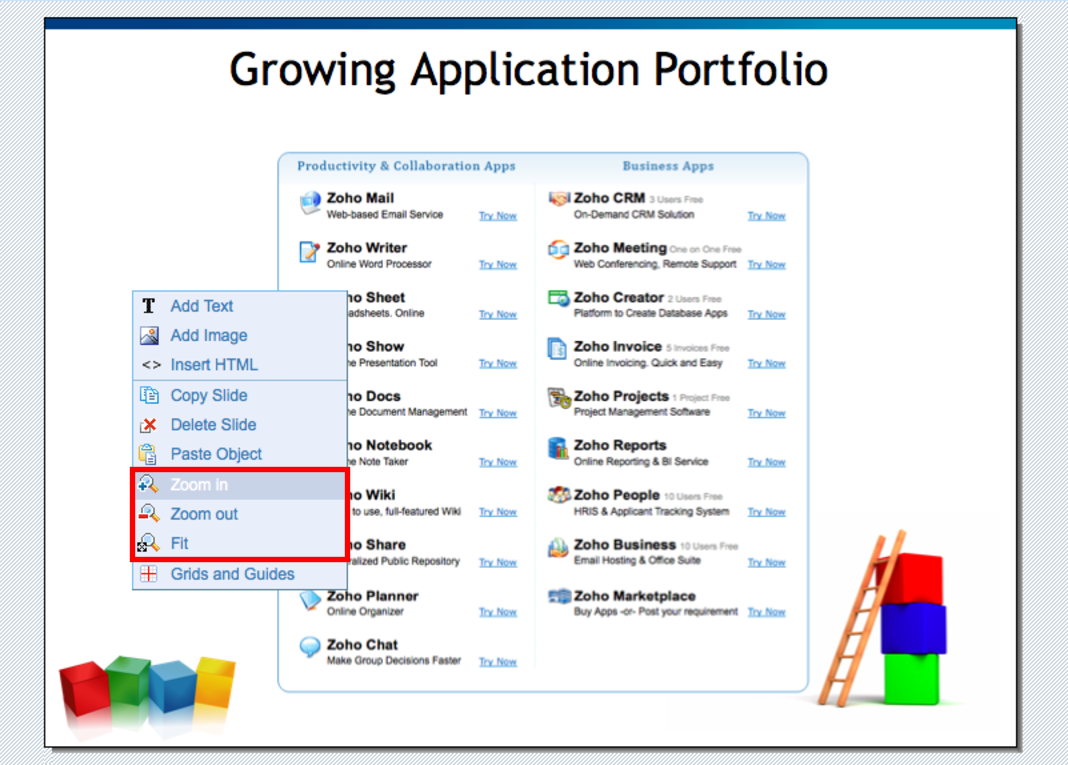Click the Add Image picture icon
1068x765 pixels.
(x=149, y=336)
